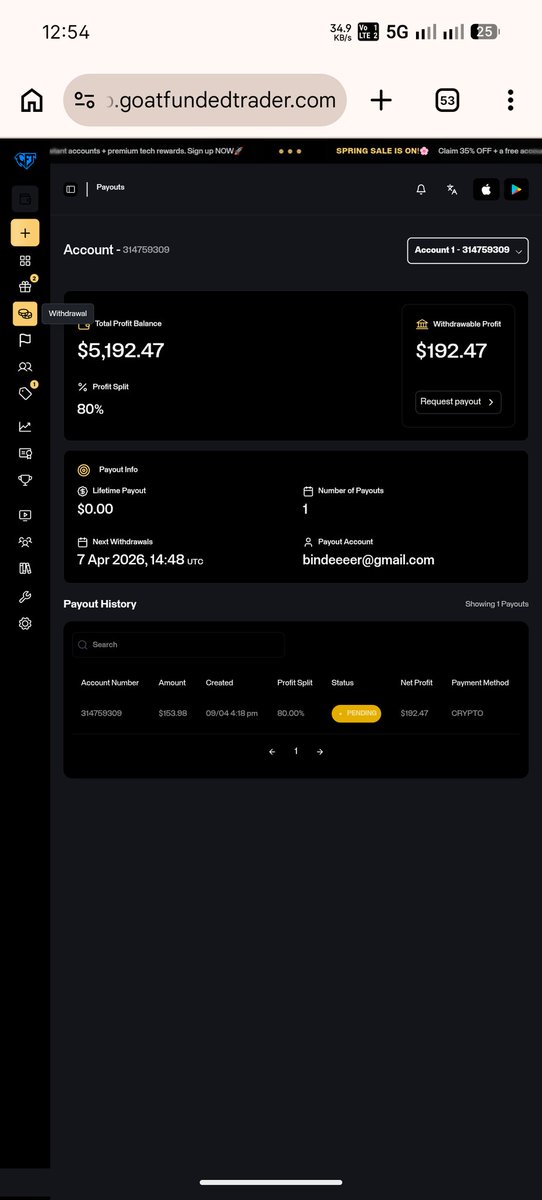Viewport: 542px width, 1200px height.
Task: Click the 80.00% profit split cell
Action: tap(291, 713)
